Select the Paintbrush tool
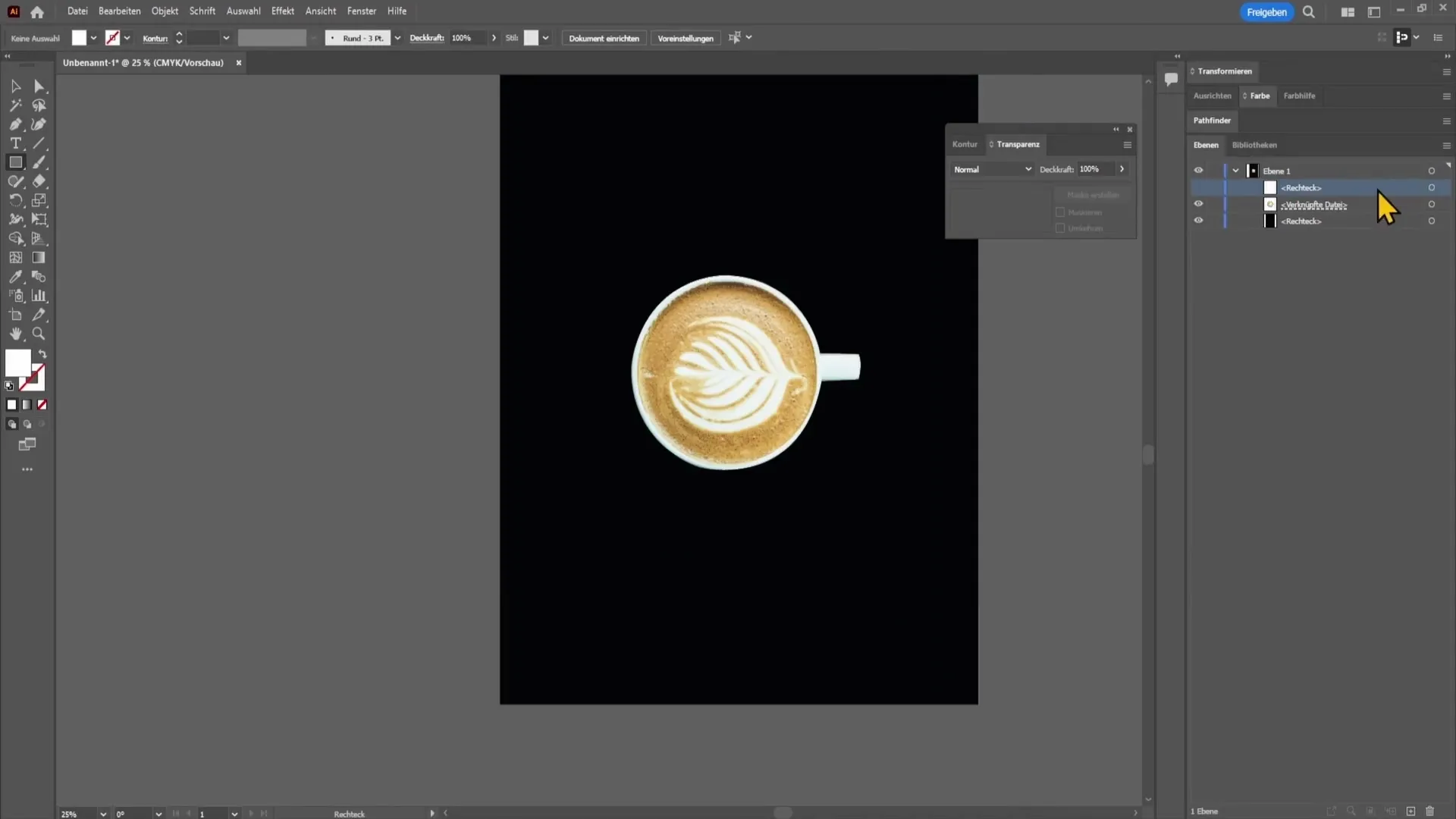This screenshot has width=1456, height=819. [x=39, y=162]
